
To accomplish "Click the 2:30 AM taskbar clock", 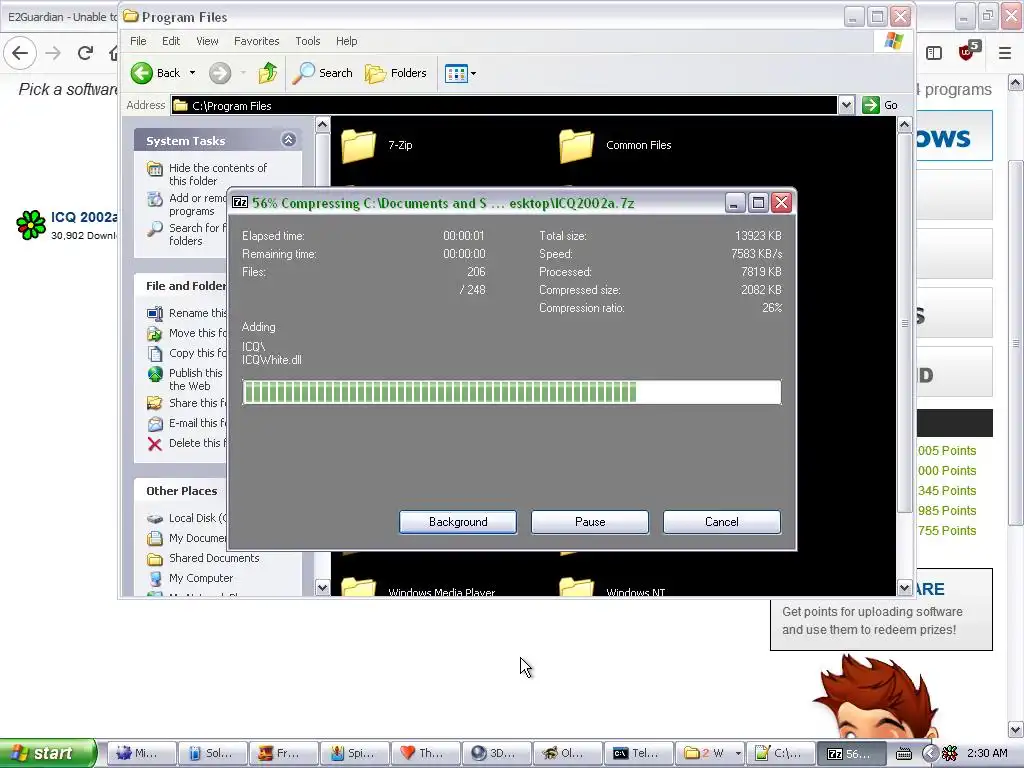I will click(x=987, y=753).
